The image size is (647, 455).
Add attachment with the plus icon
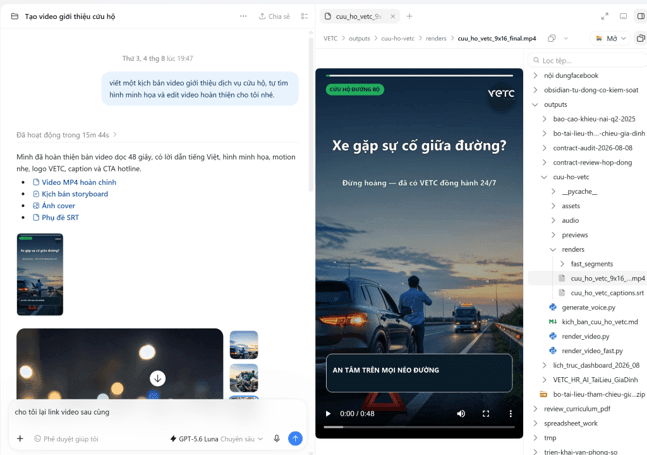click(20, 438)
